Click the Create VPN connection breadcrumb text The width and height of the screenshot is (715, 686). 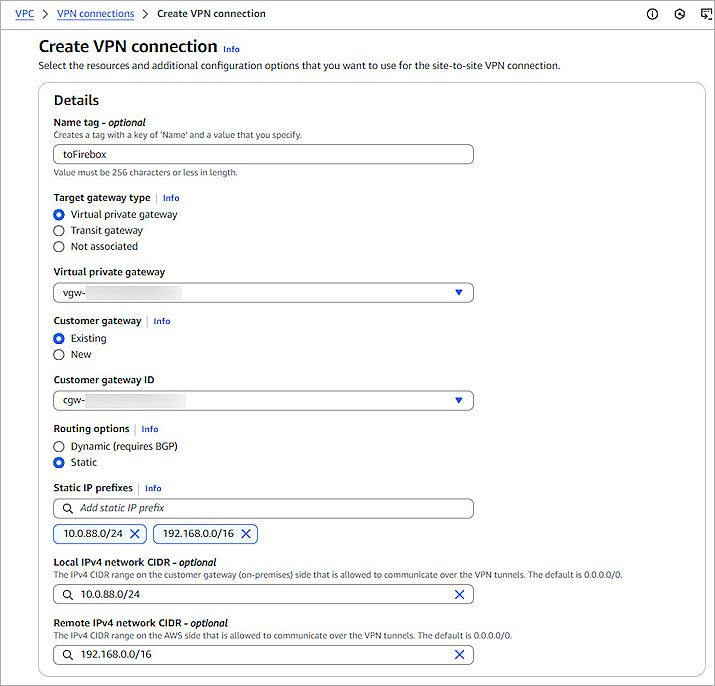click(x=211, y=14)
